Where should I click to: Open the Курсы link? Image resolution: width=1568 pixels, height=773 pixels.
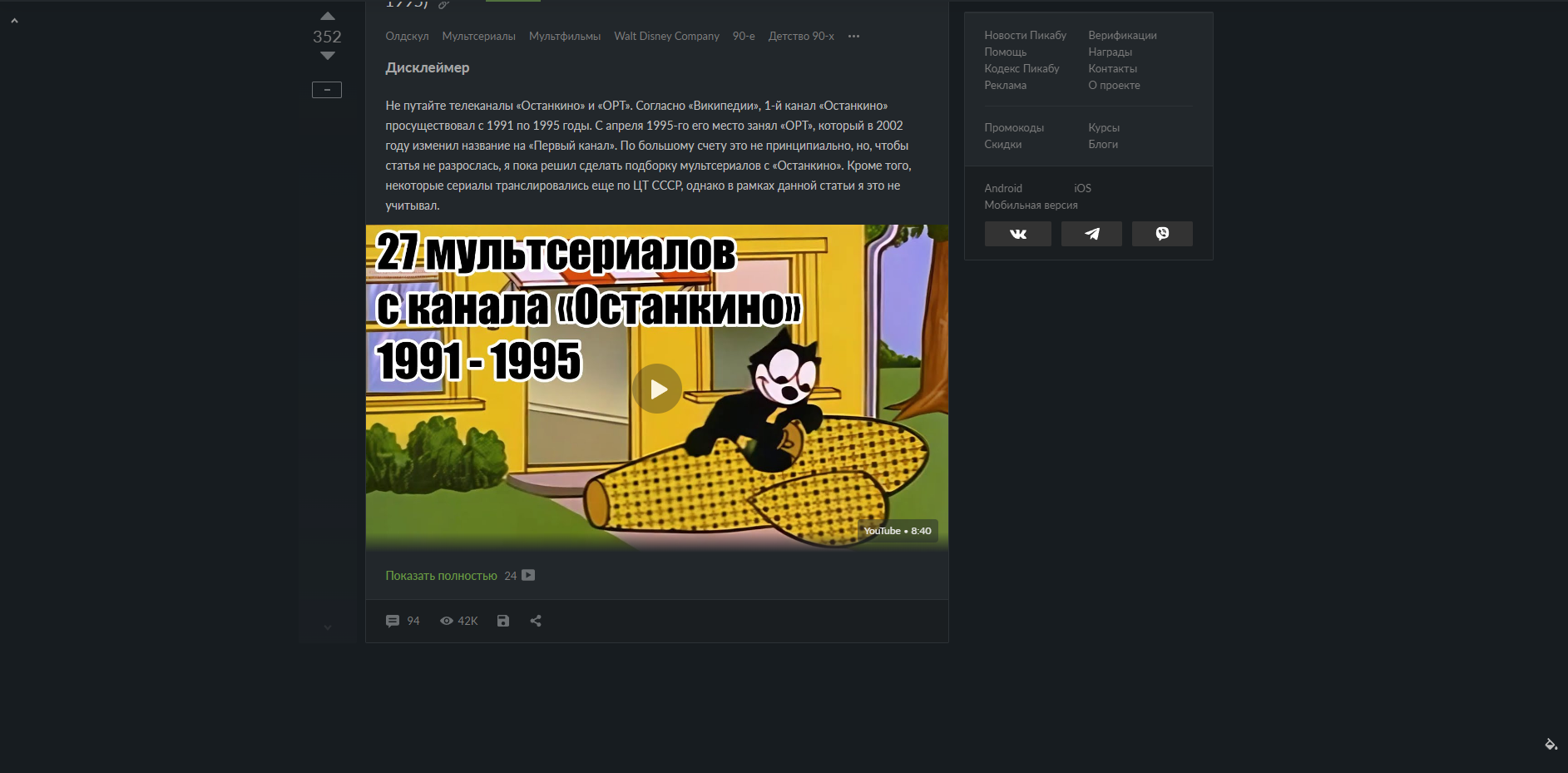pos(1104,127)
